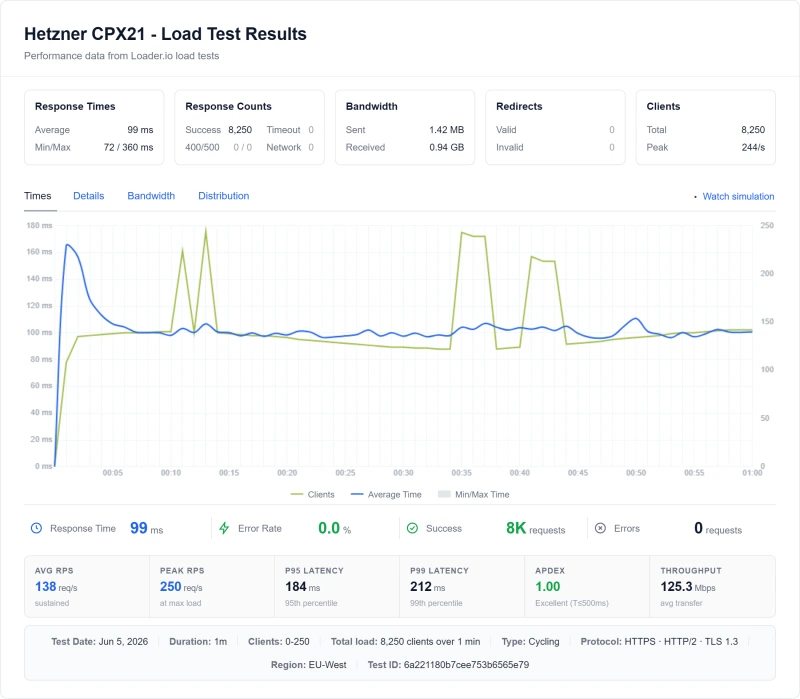
Task: Click the gray Min/Max Time legend swatch
Action: (444, 494)
